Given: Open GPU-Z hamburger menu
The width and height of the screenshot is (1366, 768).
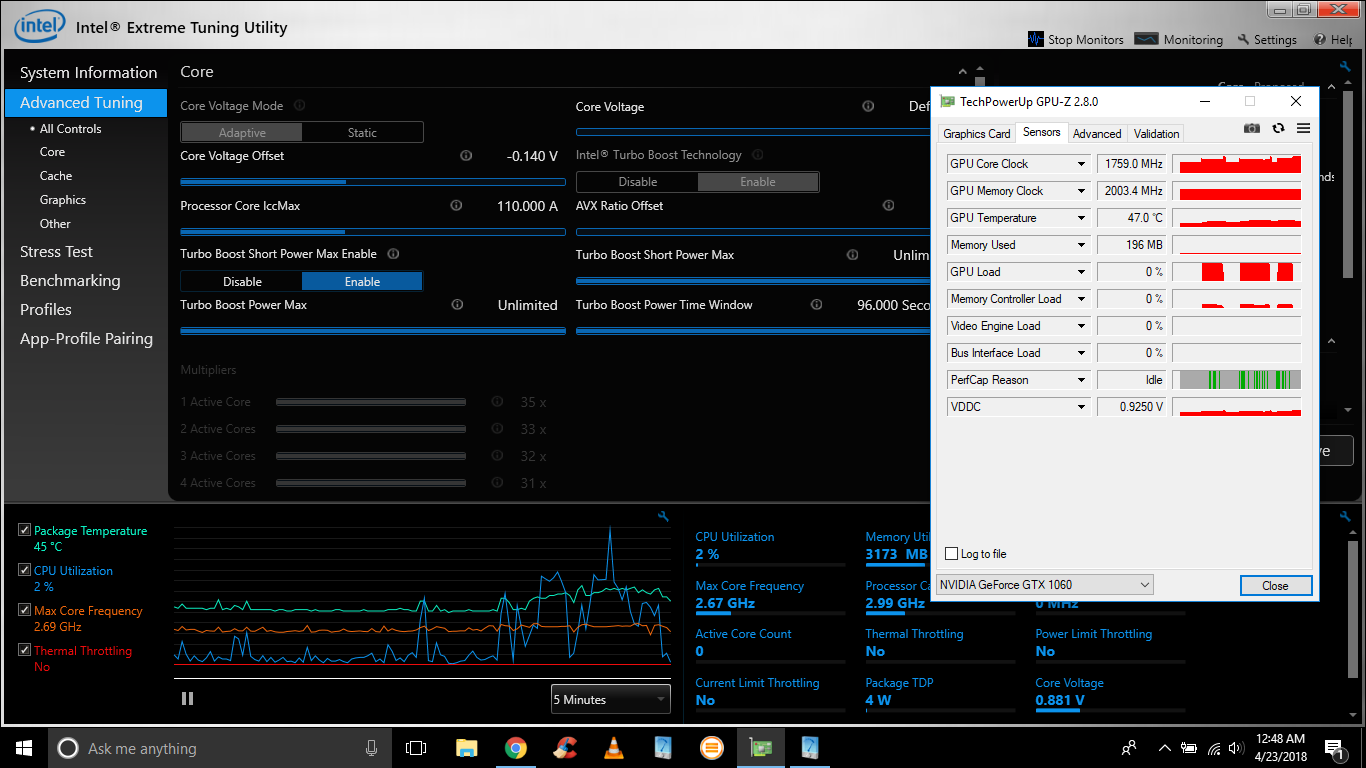Looking at the screenshot, I should click(1303, 128).
